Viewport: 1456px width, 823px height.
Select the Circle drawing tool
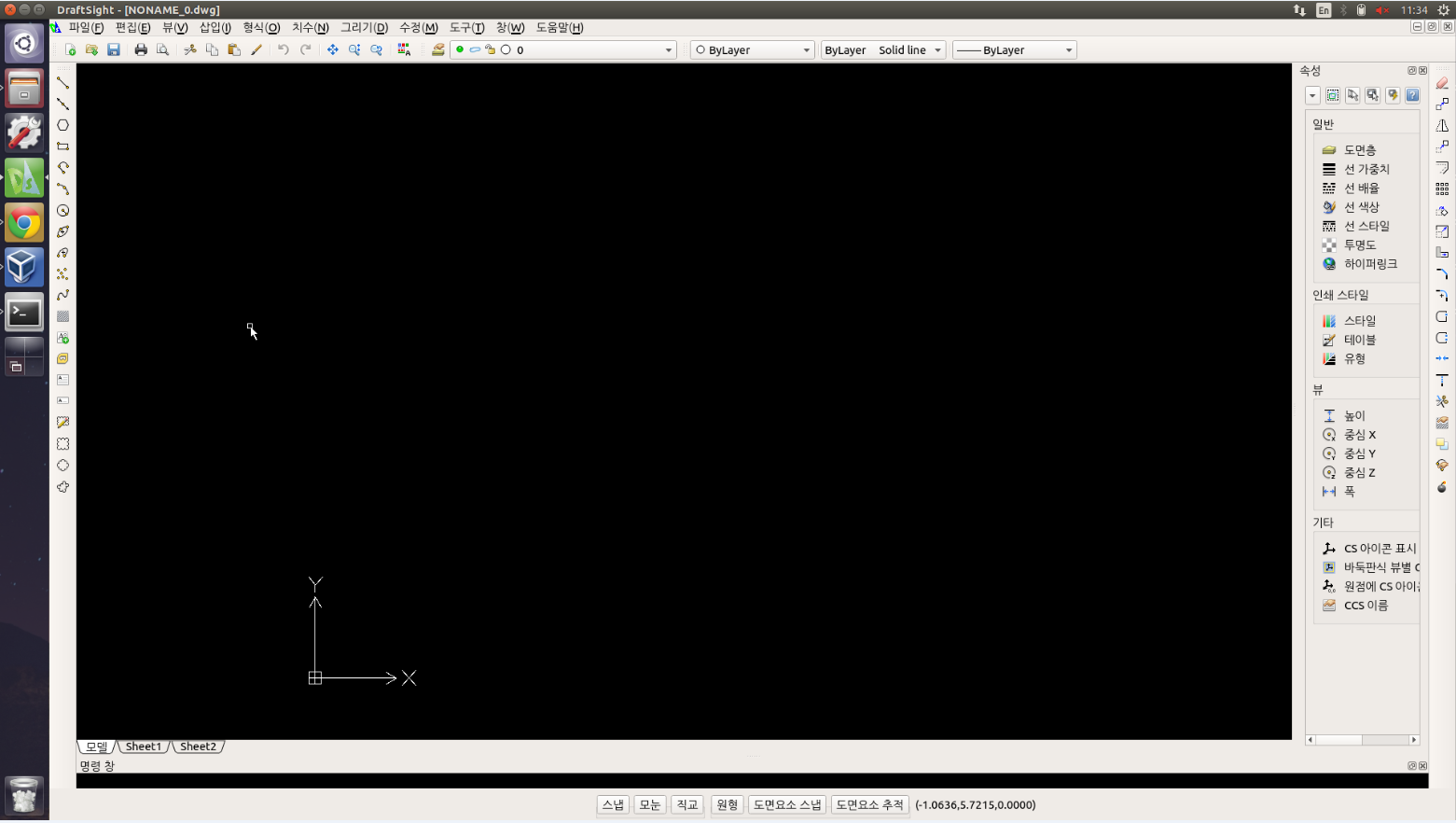click(62, 211)
